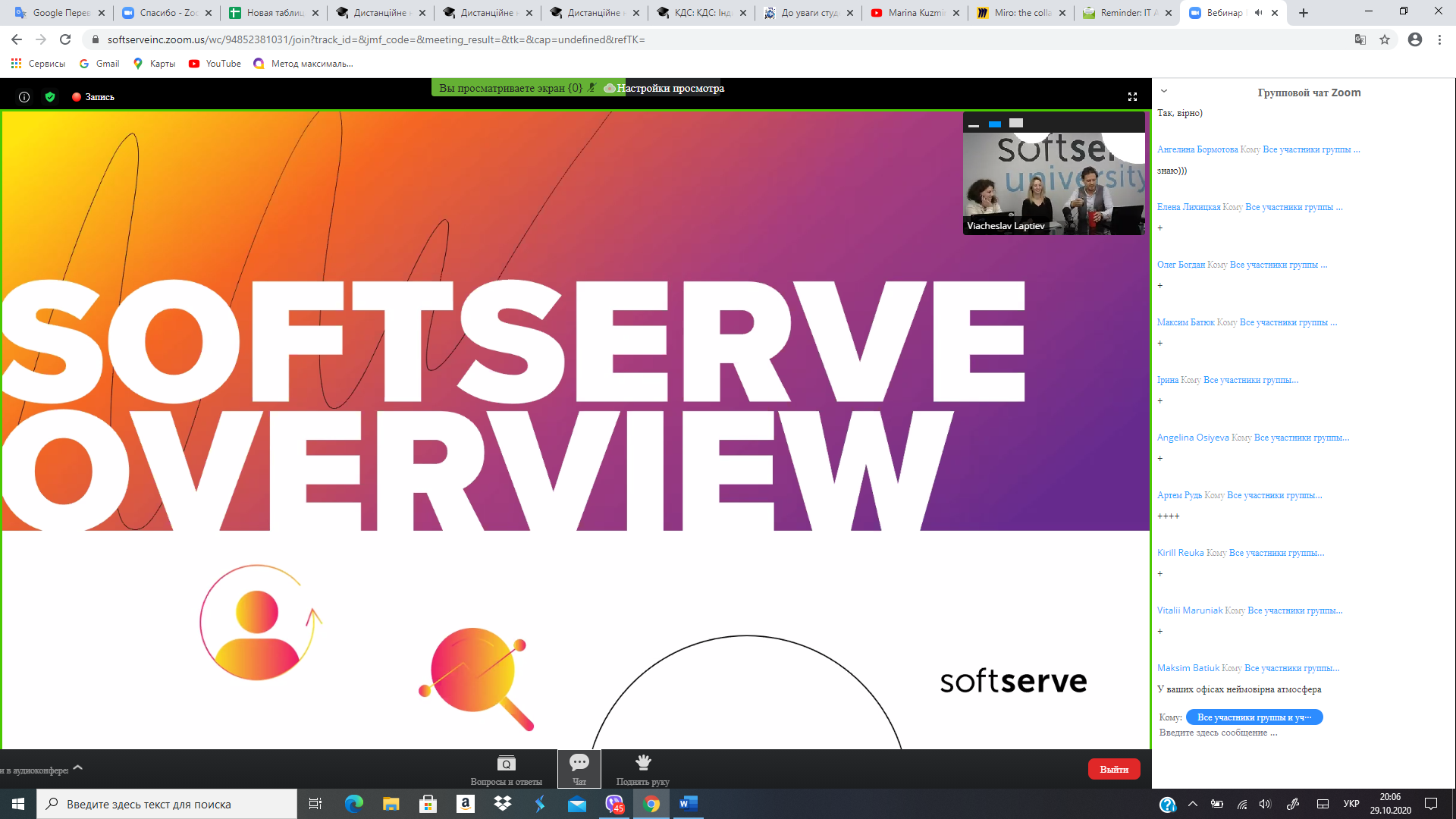Switch video thumbnail to large view
1456x819 pixels.
(x=1016, y=124)
